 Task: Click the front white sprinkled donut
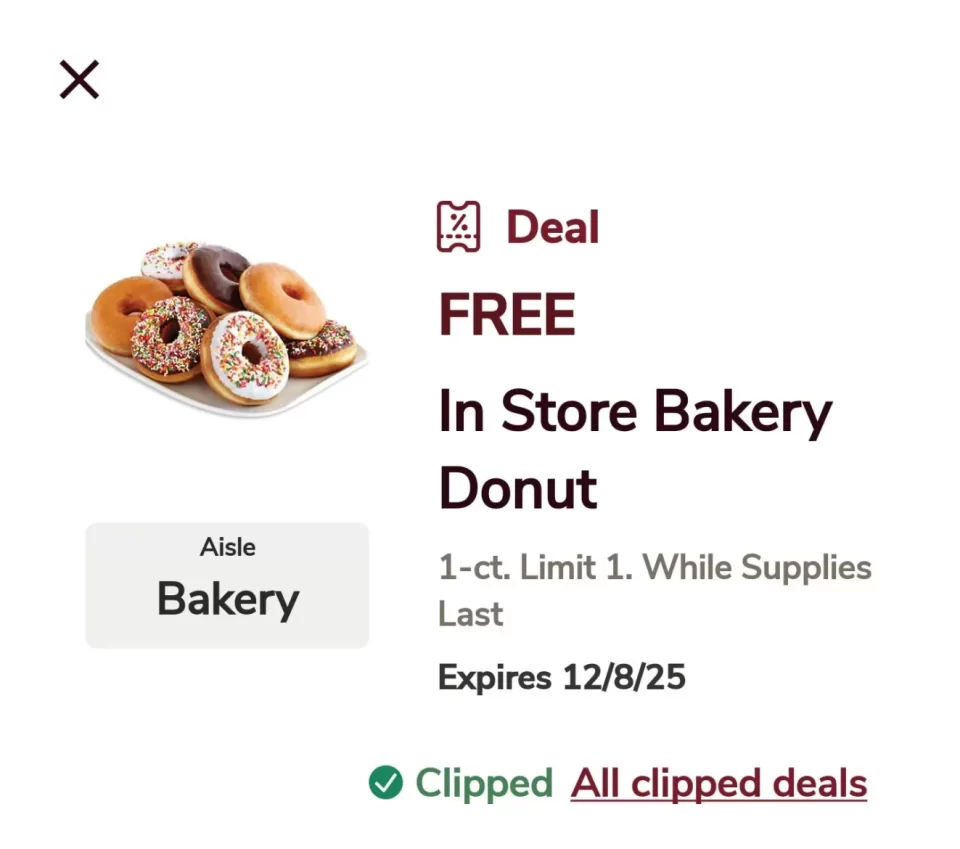tap(245, 356)
